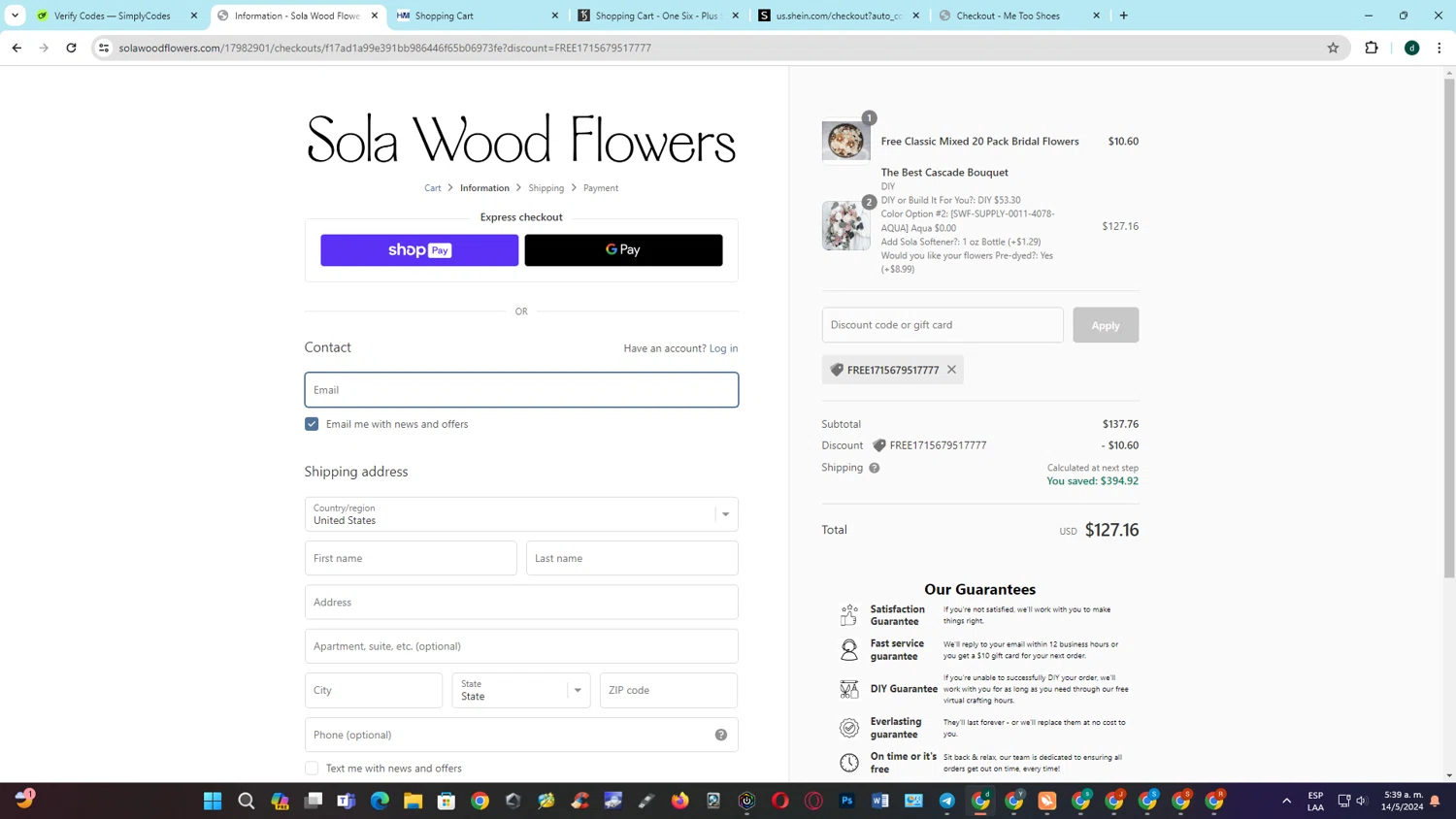Screen dimensions: 1456x819
Task: Click the Log in link
Action: pyautogui.click(x=723, y=348)
